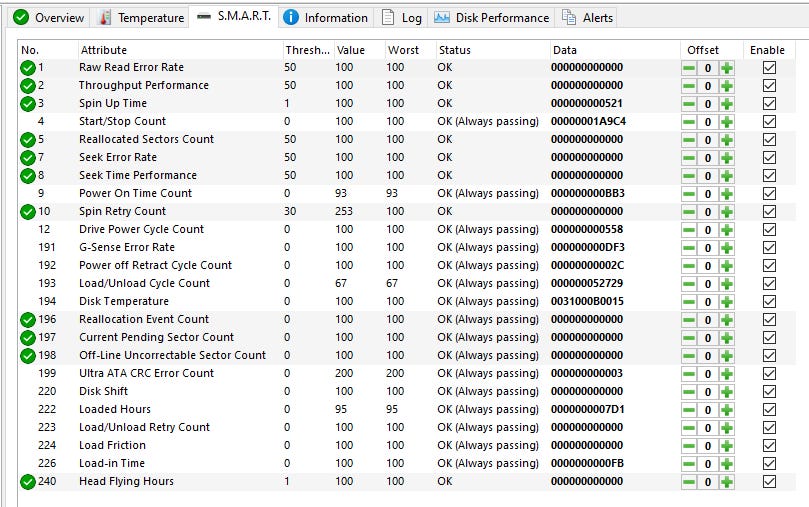Disable the Raw Read Error Rate attribute checkbox
Screen dimensions: 809x507
coord(769,68)
